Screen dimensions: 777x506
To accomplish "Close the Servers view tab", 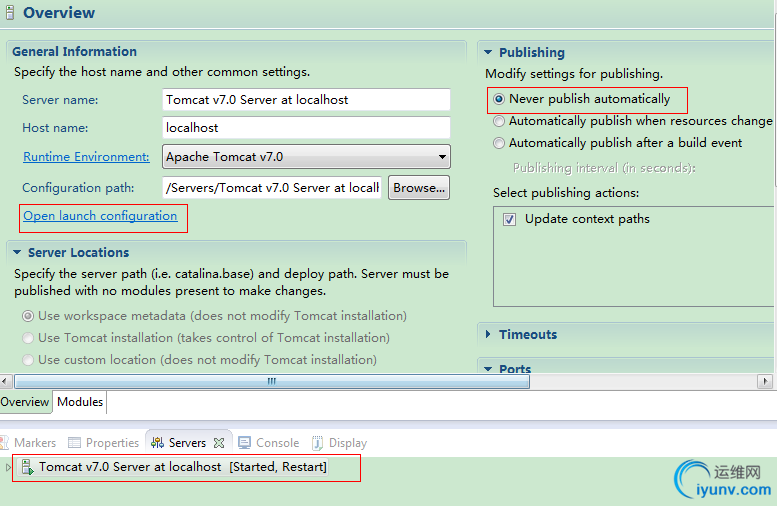I will click(219, 443).
